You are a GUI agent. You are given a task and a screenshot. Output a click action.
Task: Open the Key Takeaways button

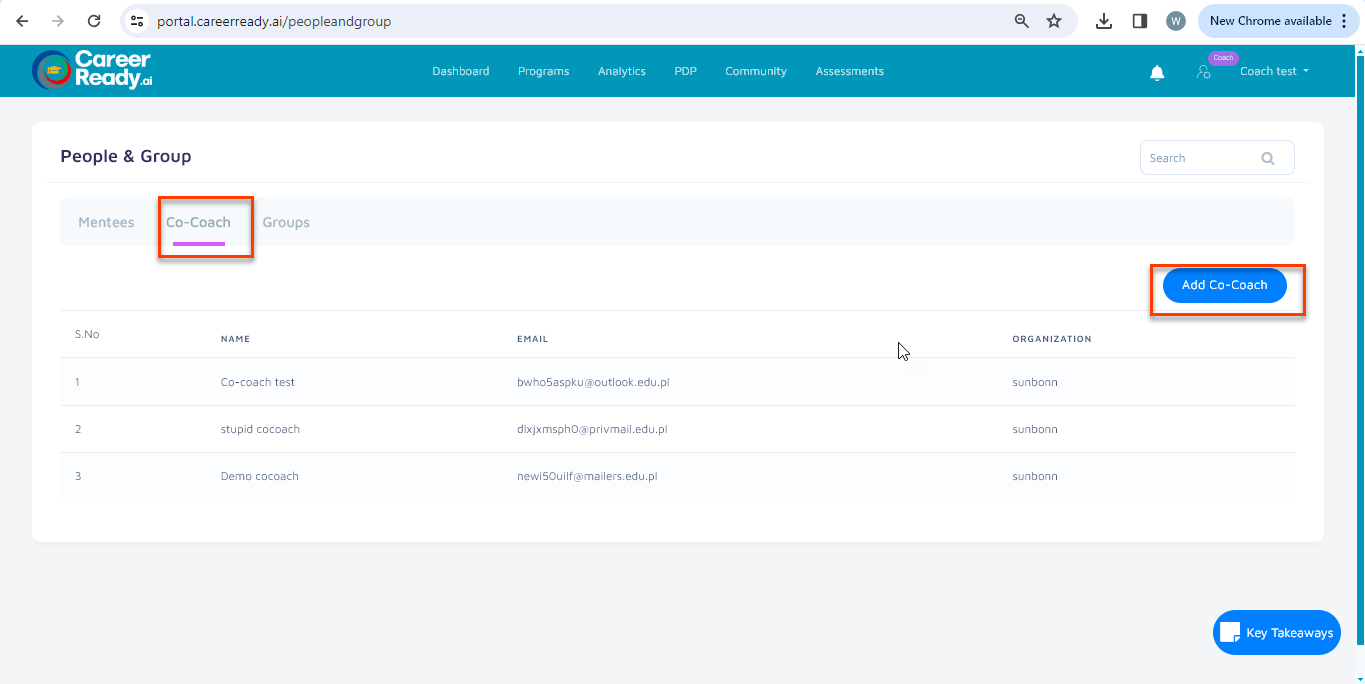[x=1276, y=632]
